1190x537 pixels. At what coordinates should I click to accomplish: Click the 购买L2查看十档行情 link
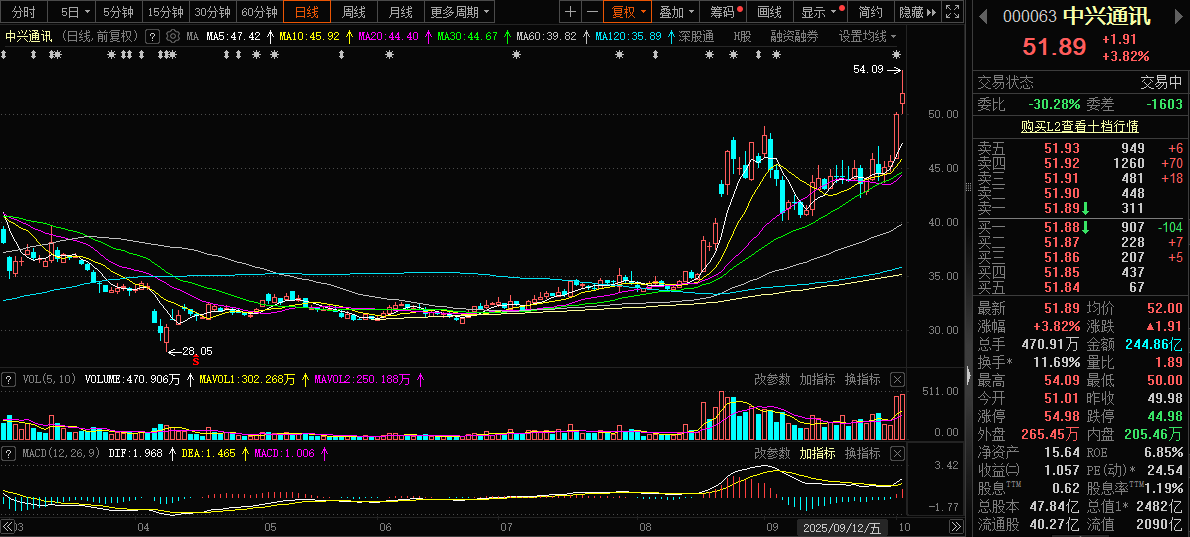click(1080, 127)
